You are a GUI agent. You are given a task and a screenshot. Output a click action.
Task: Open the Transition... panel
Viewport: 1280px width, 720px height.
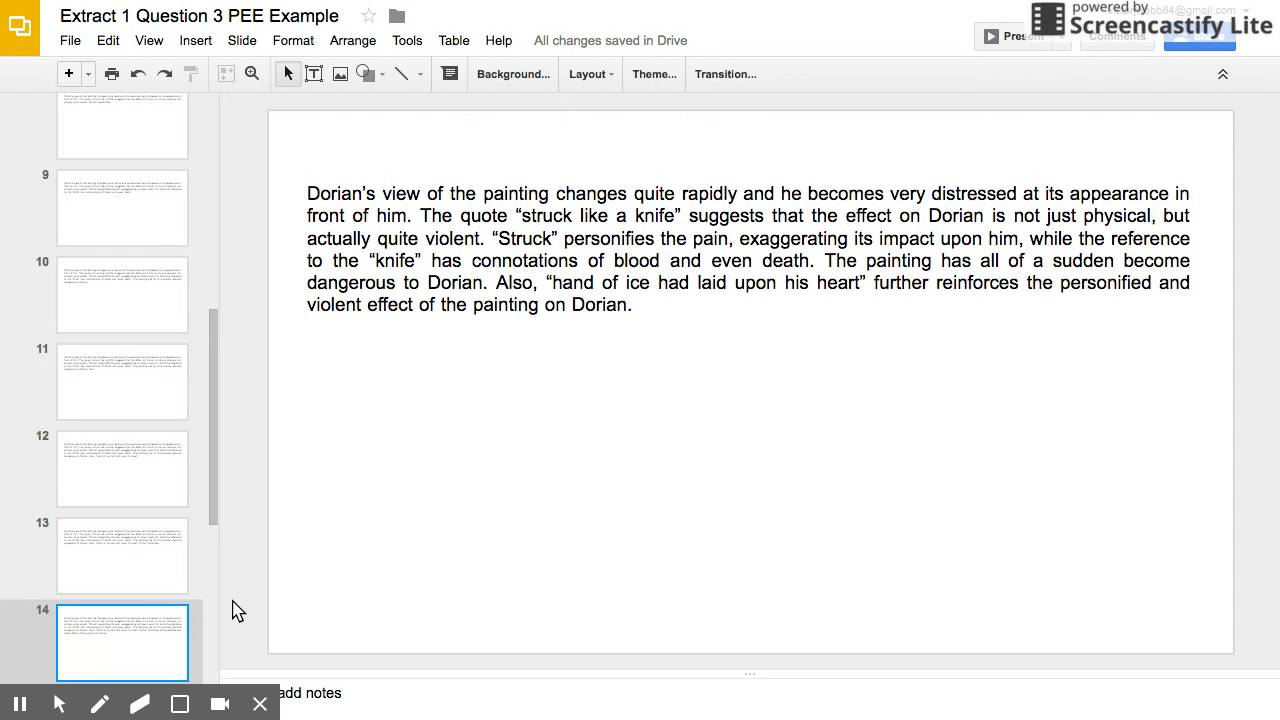click(725, 74)
